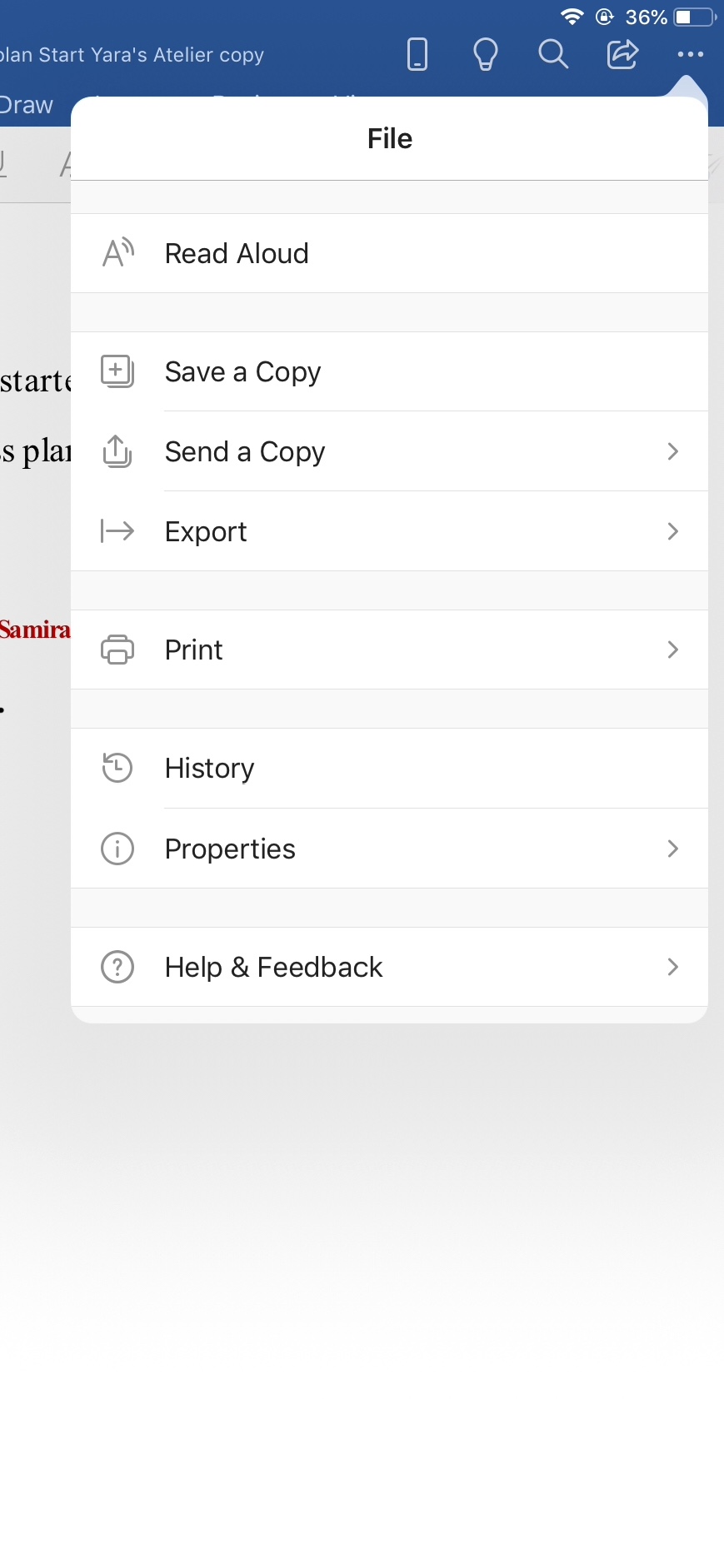
Task: Open the Tell Me lightbulb icon
Action: click(485, 55)
